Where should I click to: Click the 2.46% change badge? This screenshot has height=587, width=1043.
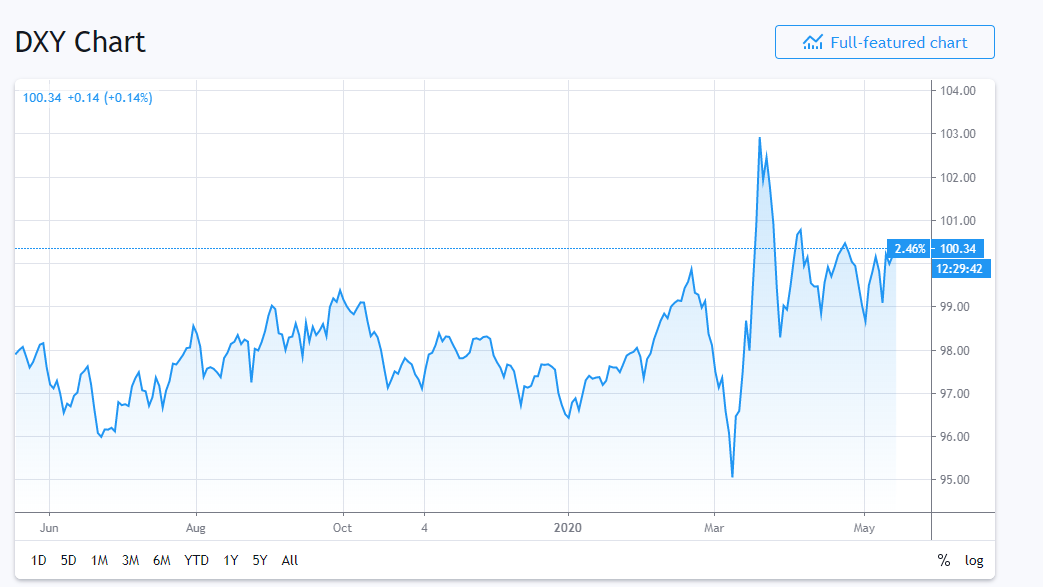(x=910, y=248)
